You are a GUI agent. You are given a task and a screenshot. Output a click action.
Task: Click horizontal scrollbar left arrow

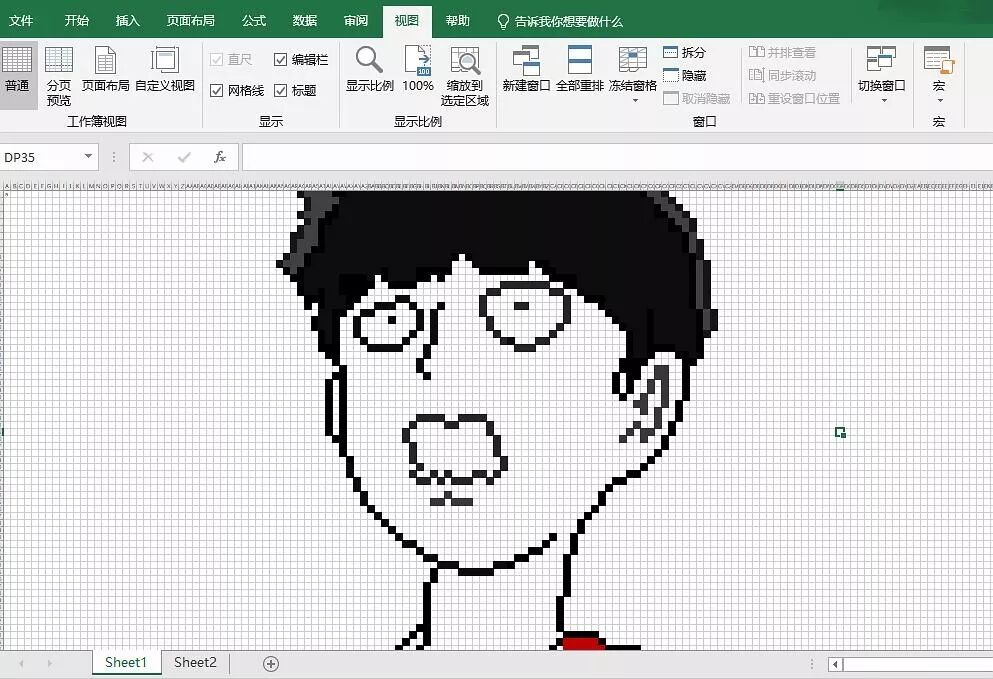835,664
